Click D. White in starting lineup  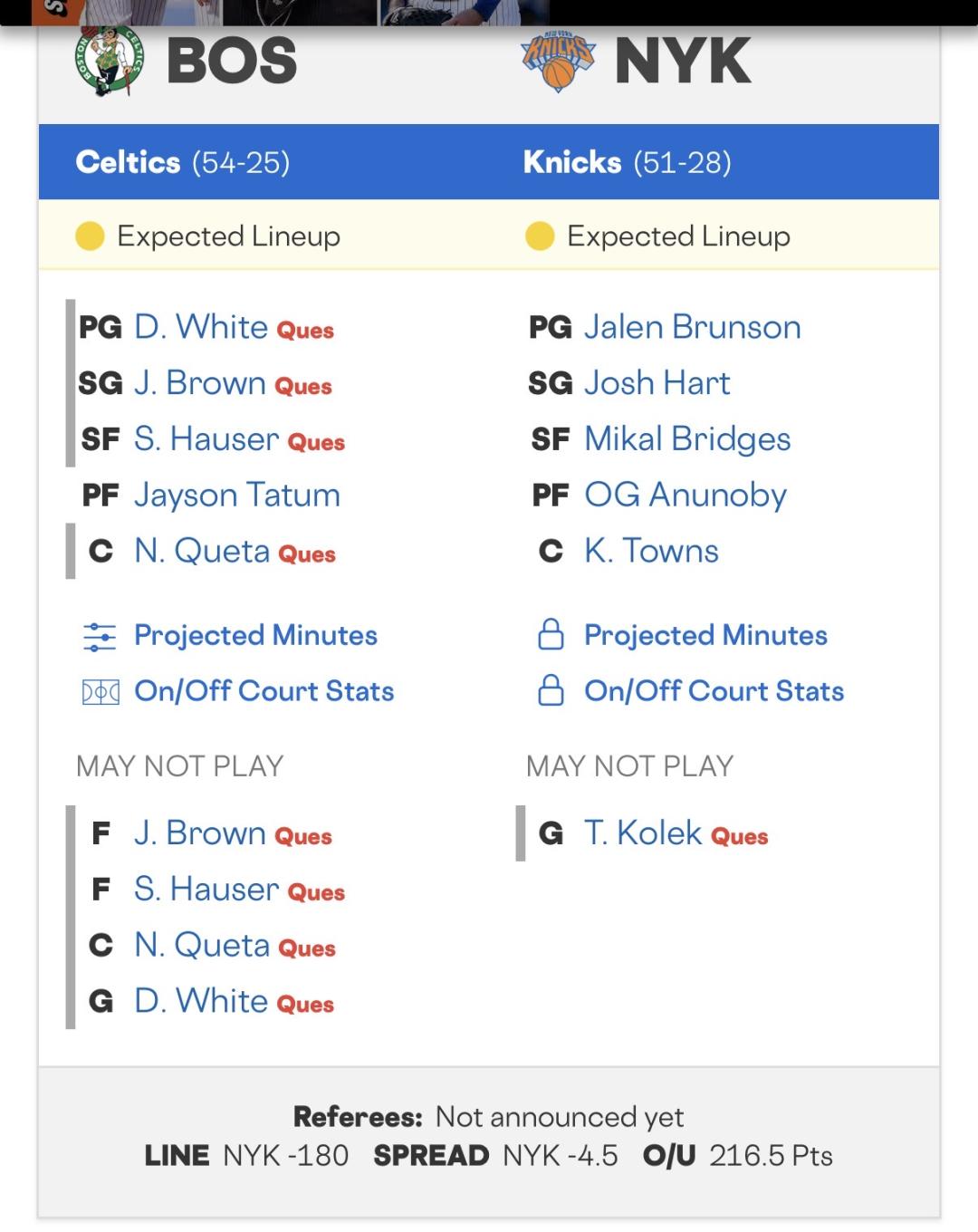coord(201,327)
